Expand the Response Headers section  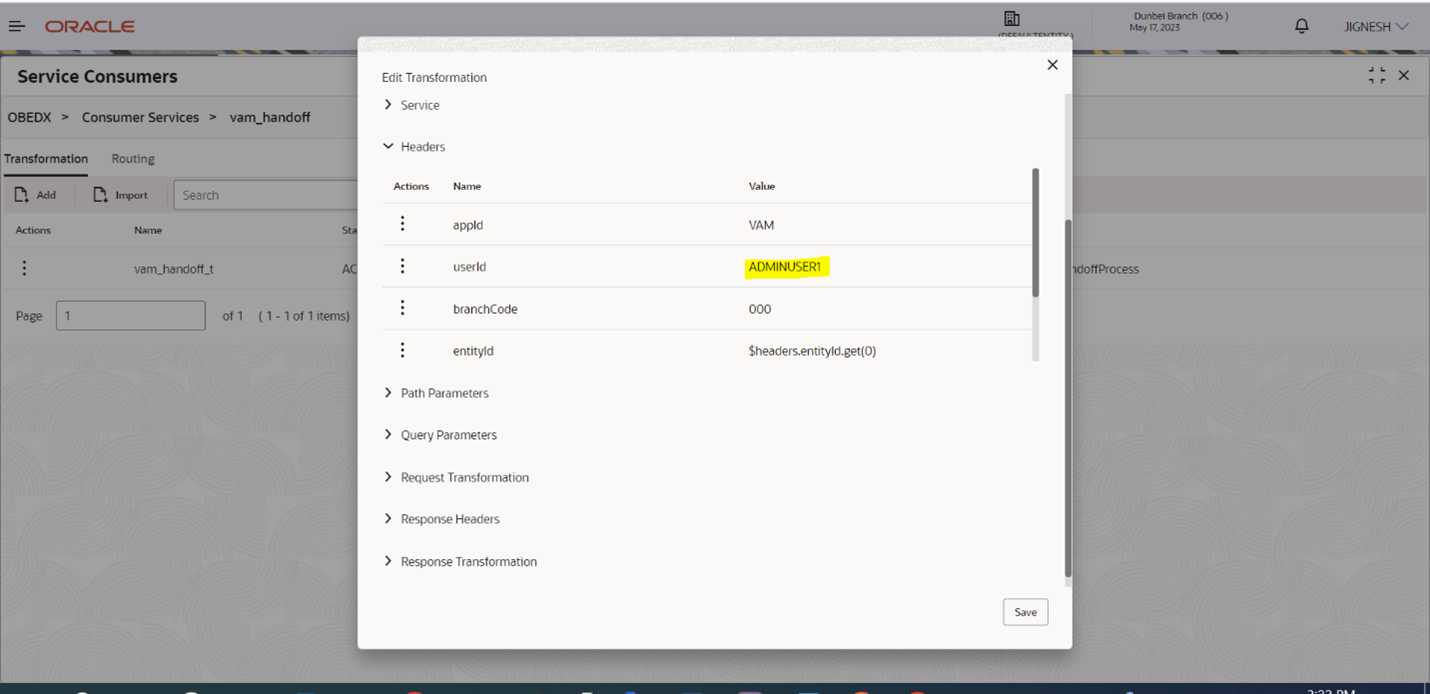click(x=388, y=519)
